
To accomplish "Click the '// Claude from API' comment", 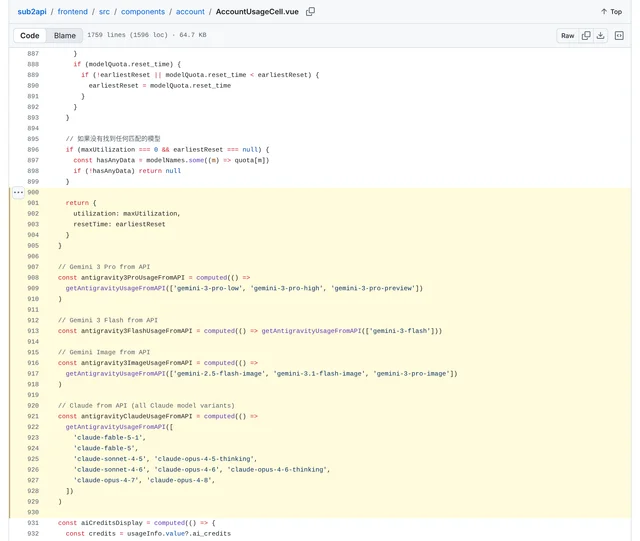I will (146, 405).
